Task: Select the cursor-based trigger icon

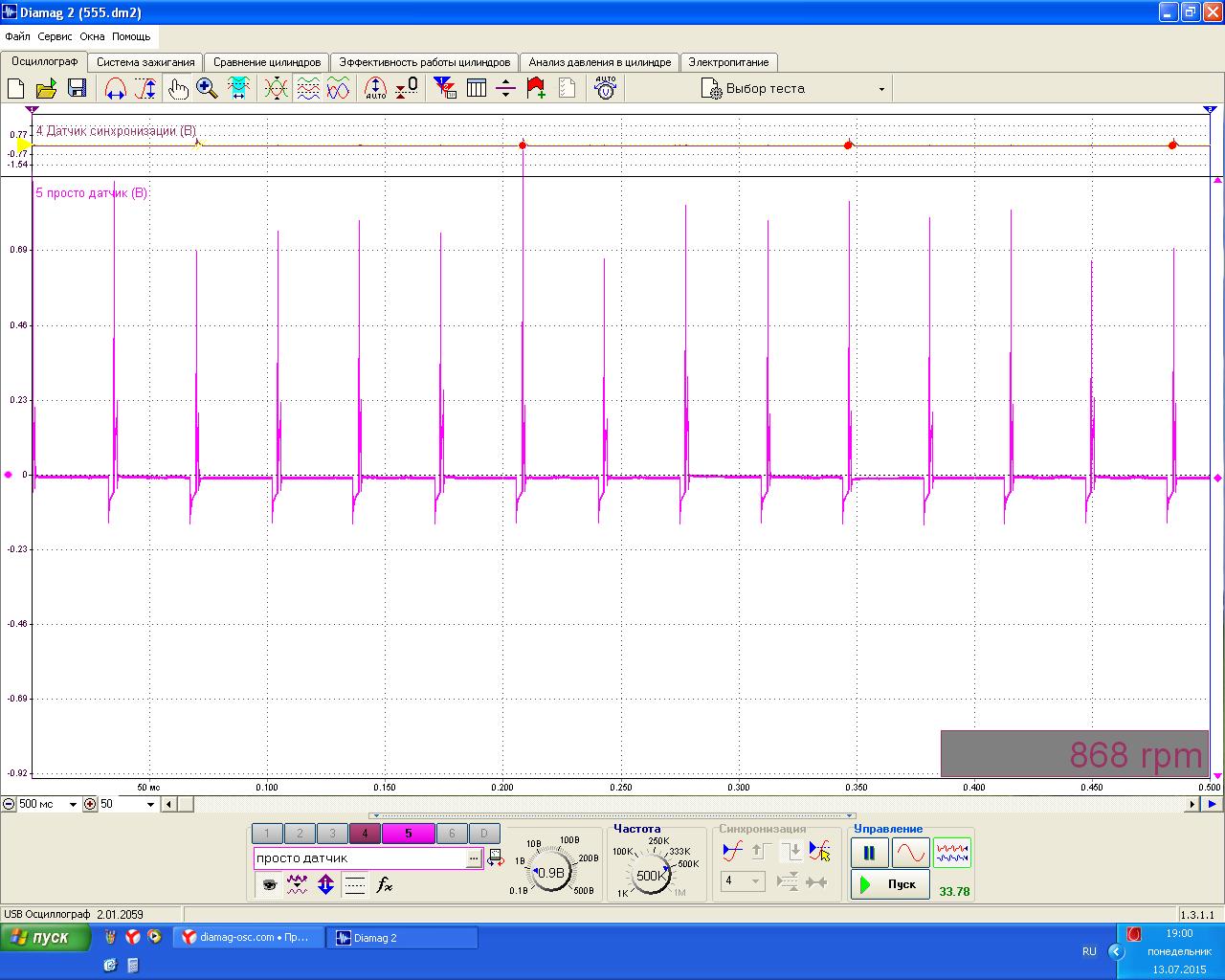Action: 819,850
